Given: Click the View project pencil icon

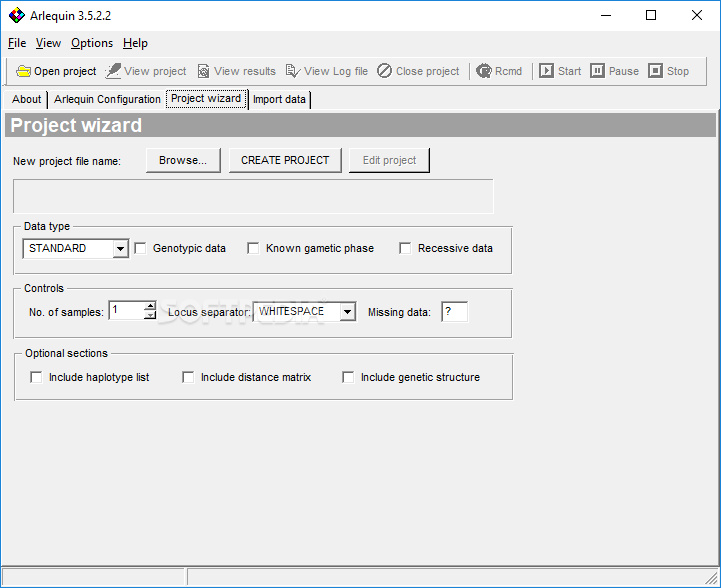Looking at the screenshot, I should coord(113,71).
